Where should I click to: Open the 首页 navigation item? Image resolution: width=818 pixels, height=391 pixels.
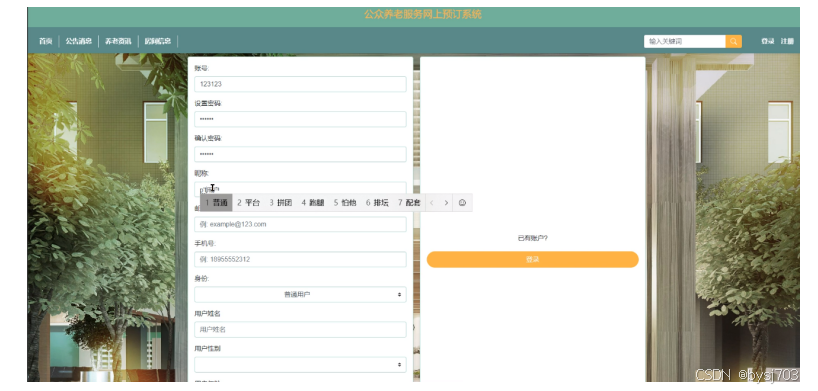pos(45,41)
